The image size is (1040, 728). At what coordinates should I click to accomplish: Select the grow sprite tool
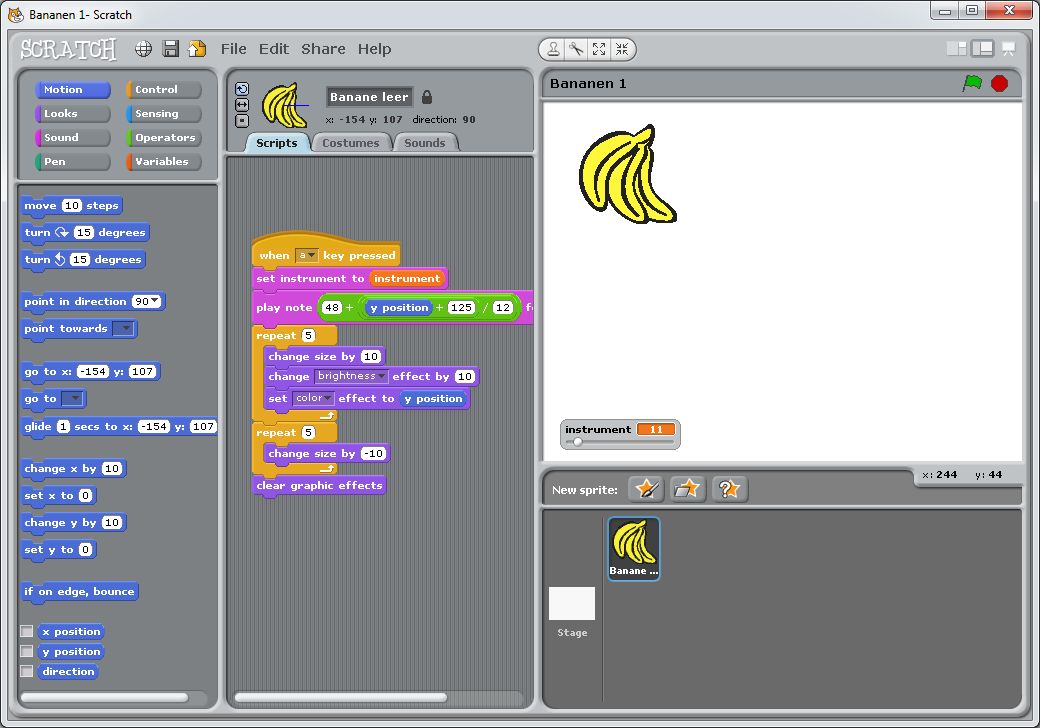click(599, 49)
